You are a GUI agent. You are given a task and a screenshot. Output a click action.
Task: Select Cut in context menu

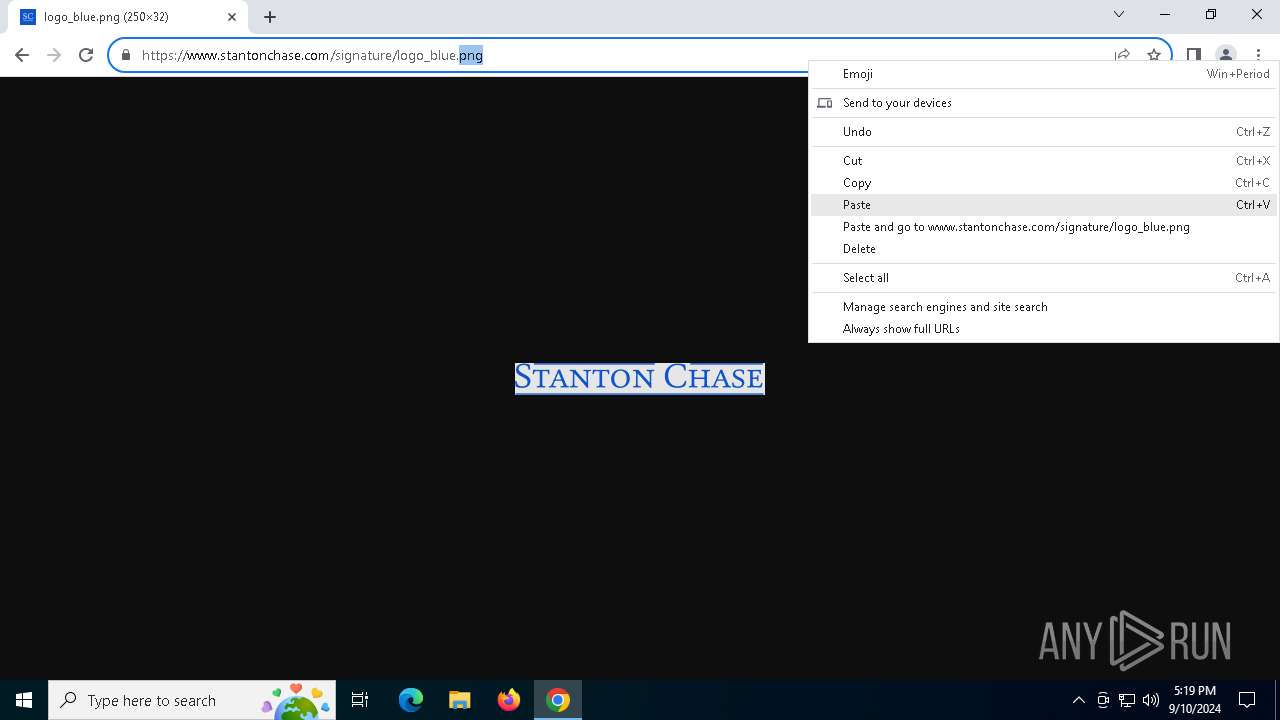1044,161
